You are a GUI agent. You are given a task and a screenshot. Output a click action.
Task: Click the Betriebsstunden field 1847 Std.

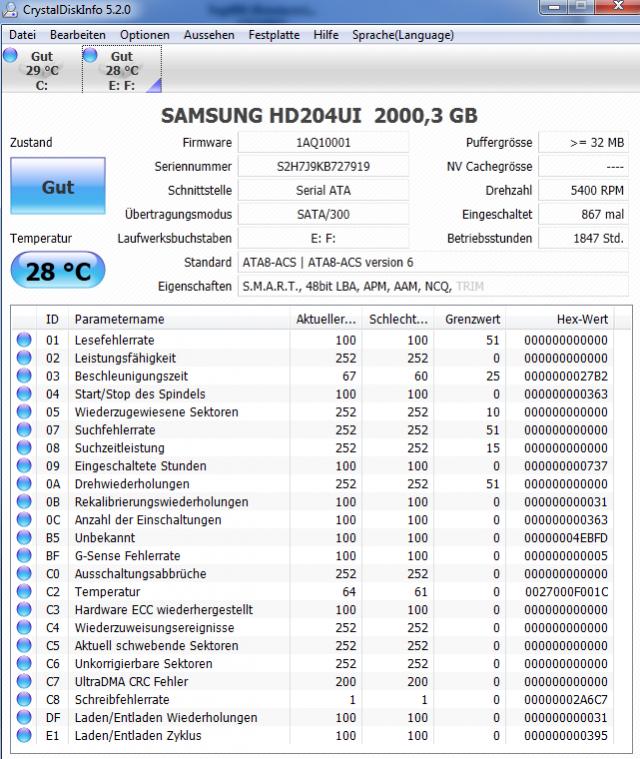(583, 238)
